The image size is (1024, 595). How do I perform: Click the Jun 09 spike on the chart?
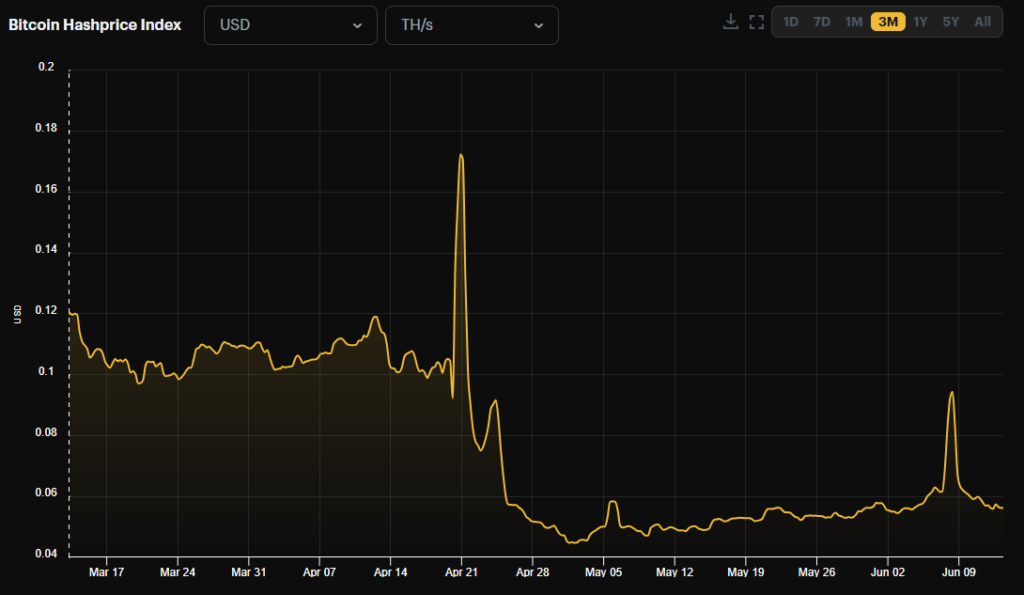951,393
